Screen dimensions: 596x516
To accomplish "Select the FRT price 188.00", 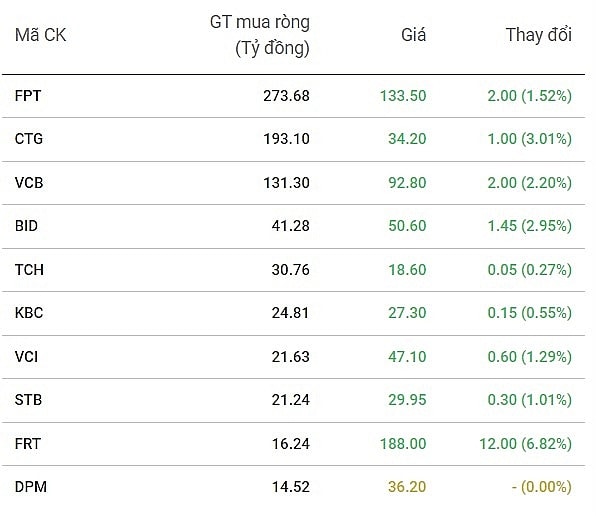I will tap(403, 444).
